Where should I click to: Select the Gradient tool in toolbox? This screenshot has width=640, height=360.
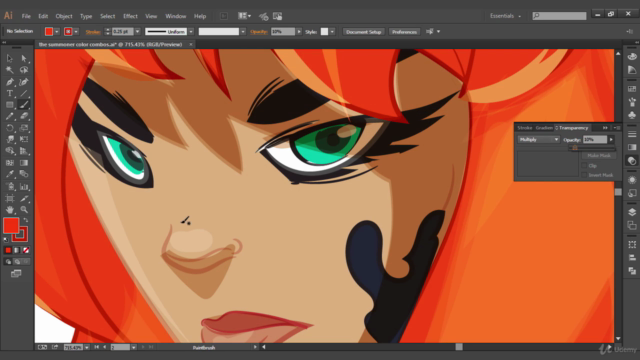[24, 163]
